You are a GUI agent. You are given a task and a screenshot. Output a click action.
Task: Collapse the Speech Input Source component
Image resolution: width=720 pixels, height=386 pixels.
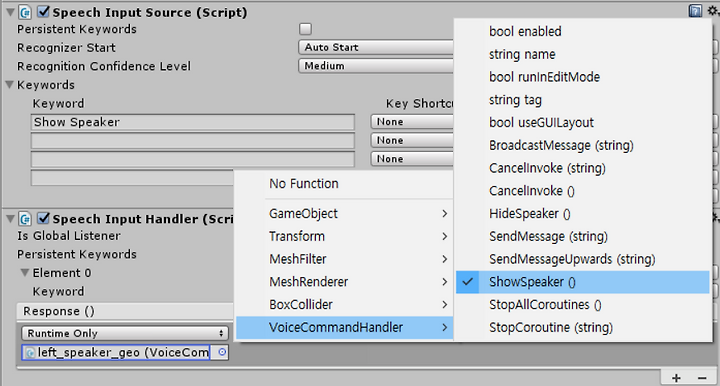point(10,12)
